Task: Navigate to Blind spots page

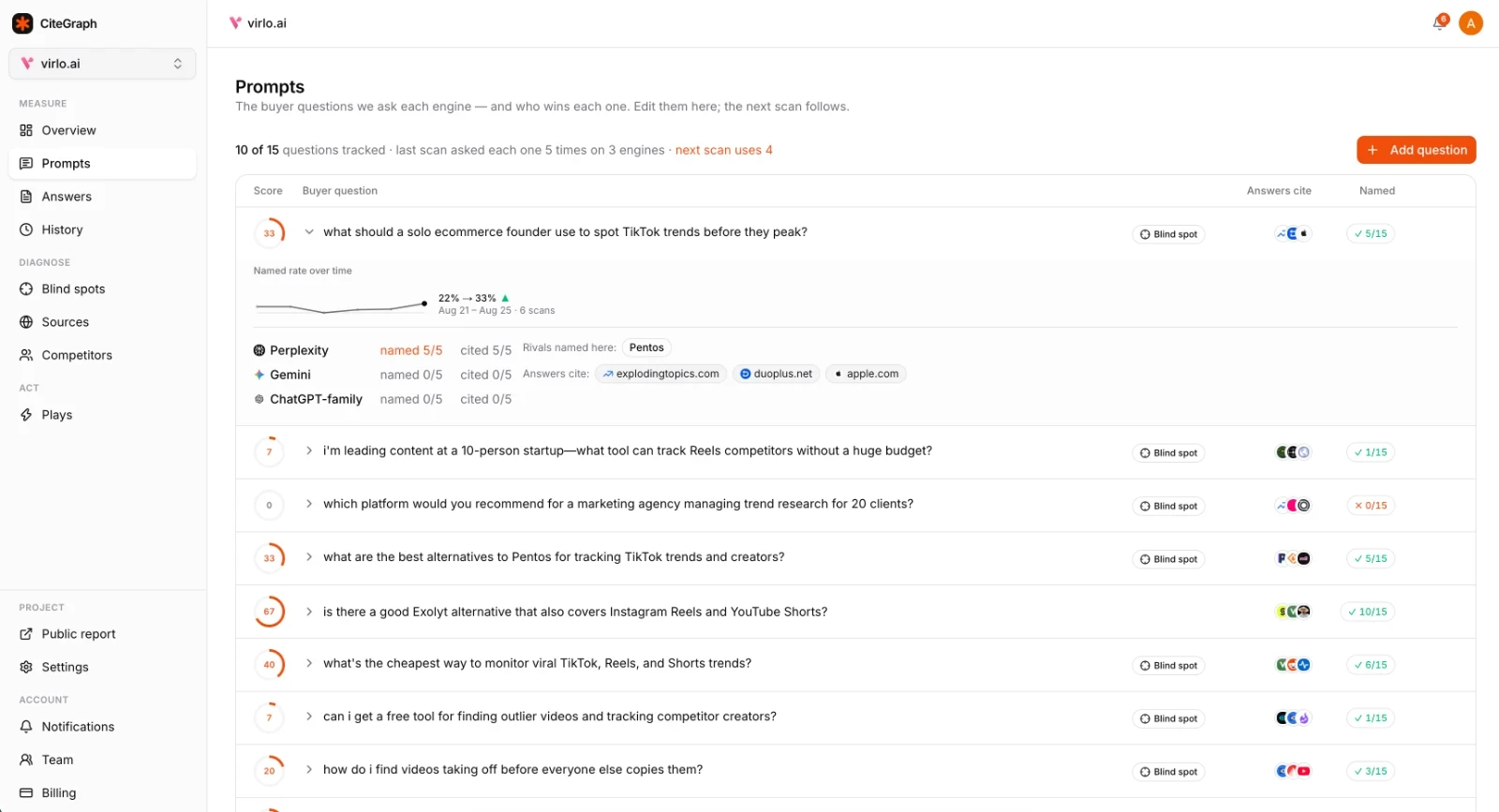Action: [102, 289]
